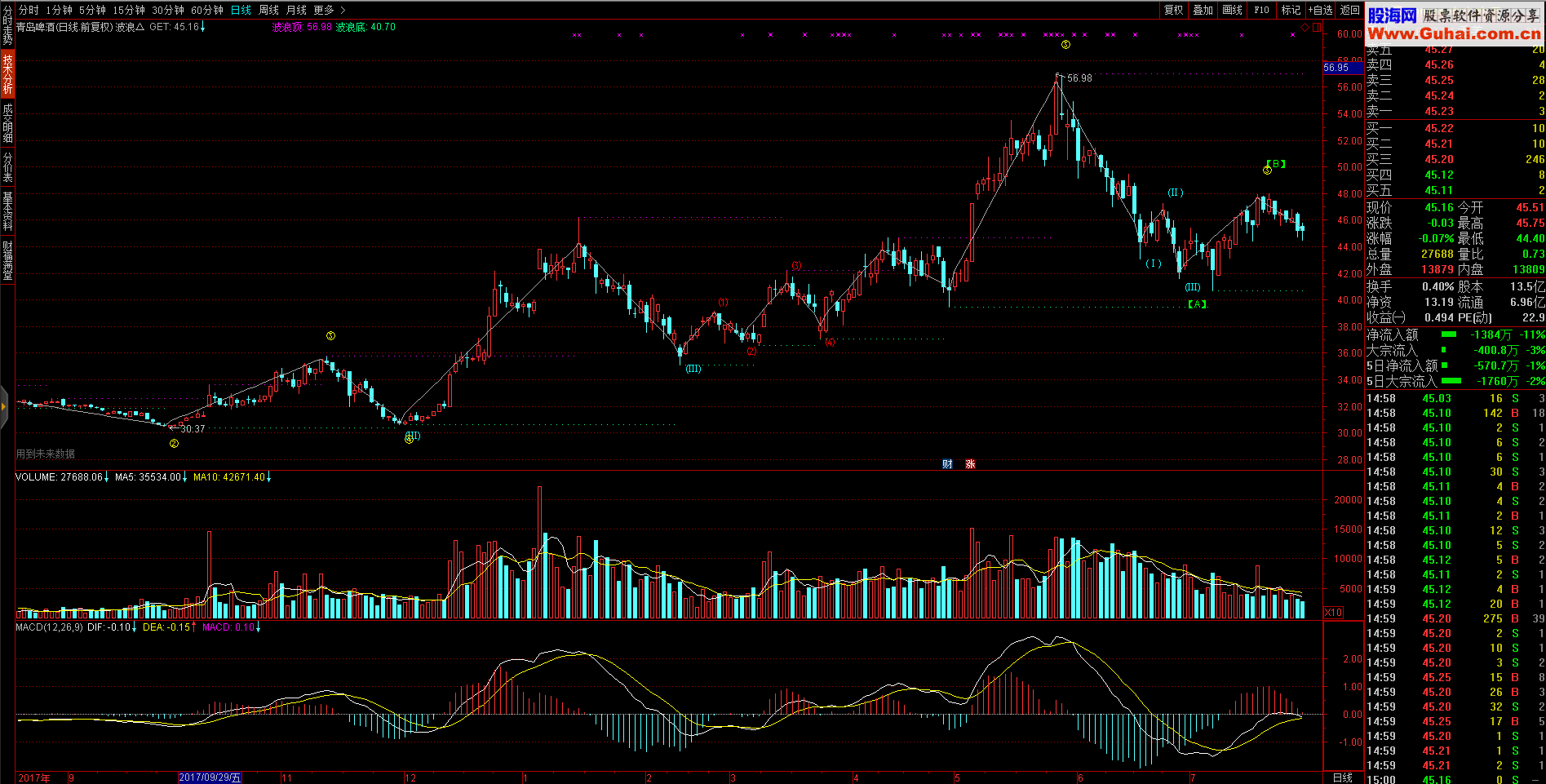Screen dimensions: 1546x784
Task: Click the 5日大宗流入 -1760万 row
Action: pos(1455,381)
